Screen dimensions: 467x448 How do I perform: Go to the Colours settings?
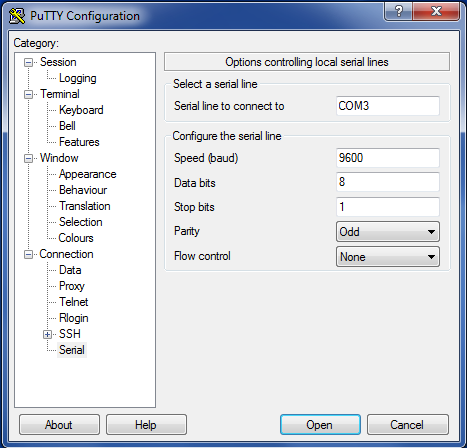[x=76, y=238]
